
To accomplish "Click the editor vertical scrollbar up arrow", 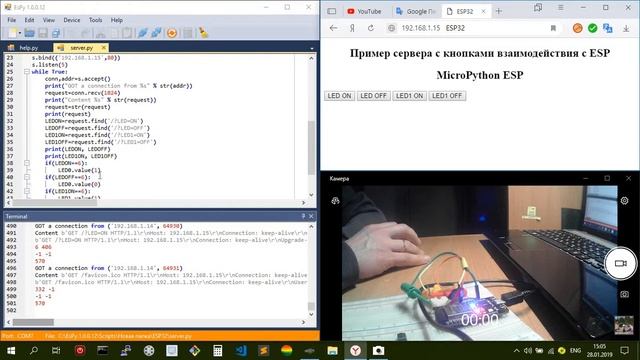I will pos(311,58).
